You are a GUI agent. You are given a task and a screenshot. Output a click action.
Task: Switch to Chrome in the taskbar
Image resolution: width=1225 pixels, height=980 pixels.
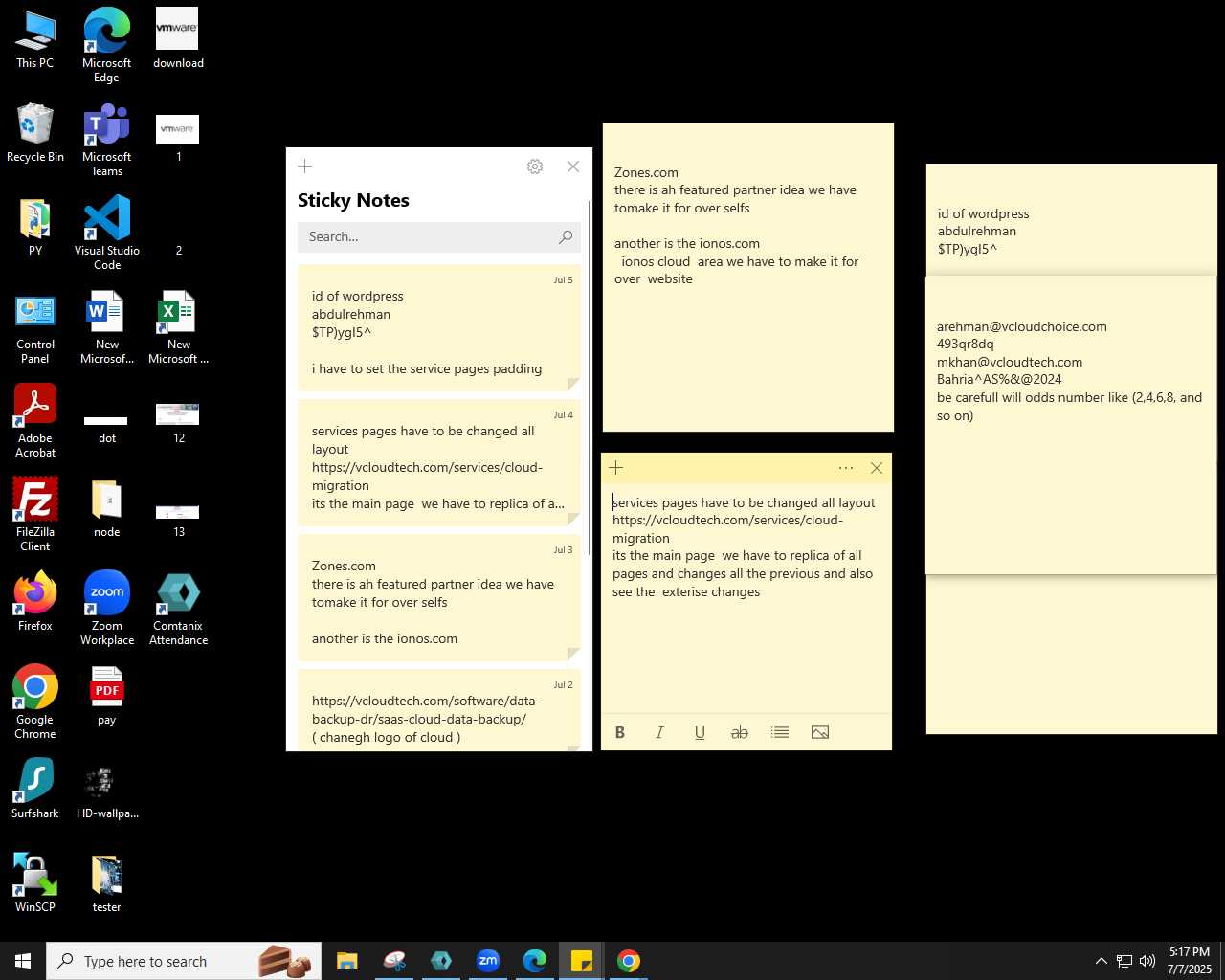[x=629, y=961]
